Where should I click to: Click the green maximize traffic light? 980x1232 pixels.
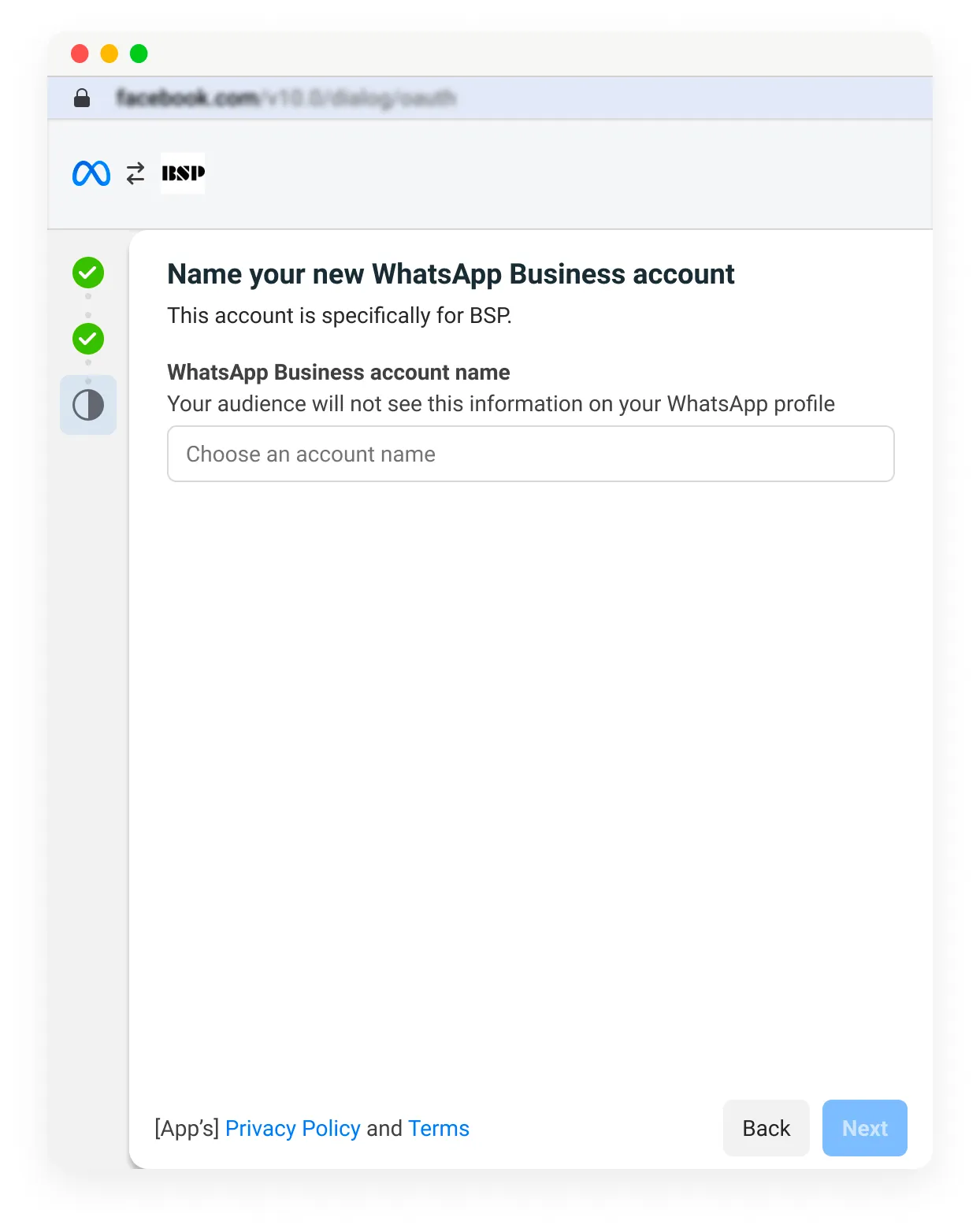coord(139,53)
